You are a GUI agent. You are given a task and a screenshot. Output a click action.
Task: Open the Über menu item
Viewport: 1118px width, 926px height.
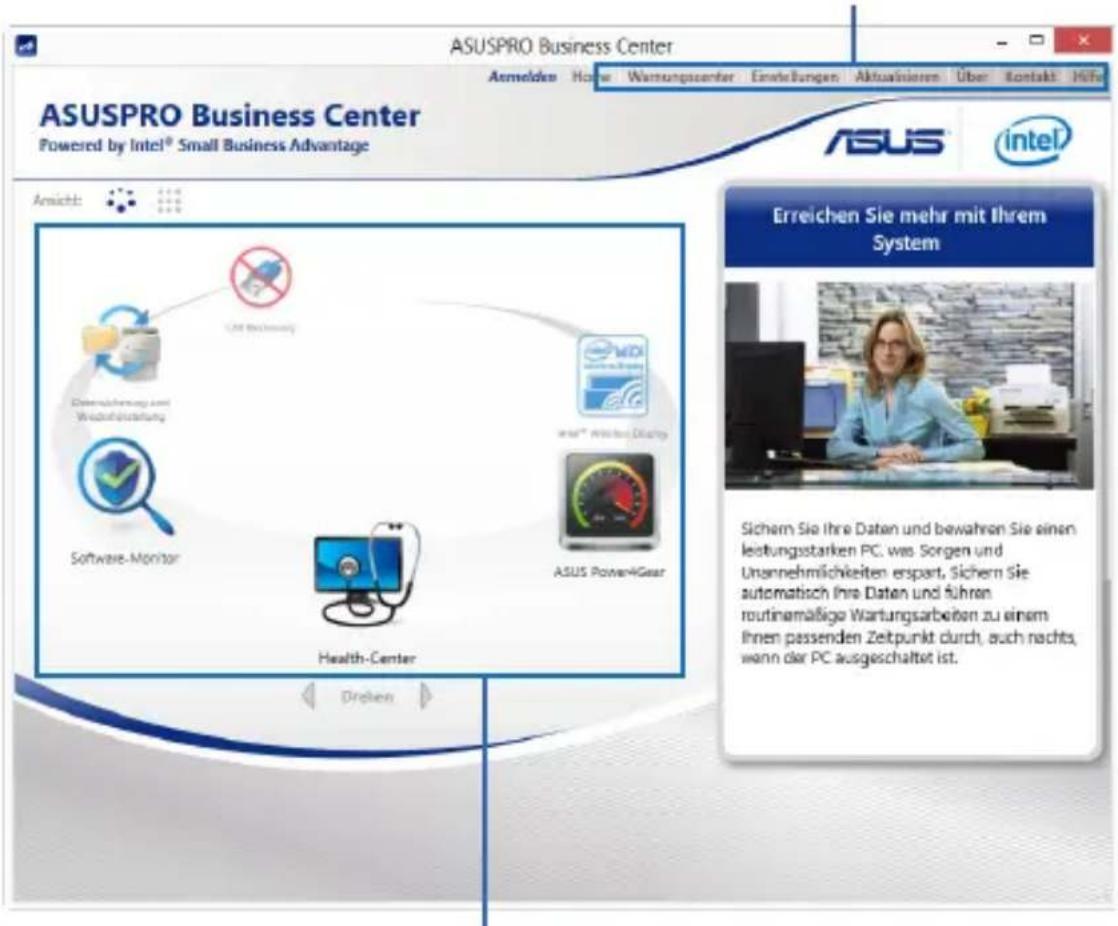tap(972, 76)
